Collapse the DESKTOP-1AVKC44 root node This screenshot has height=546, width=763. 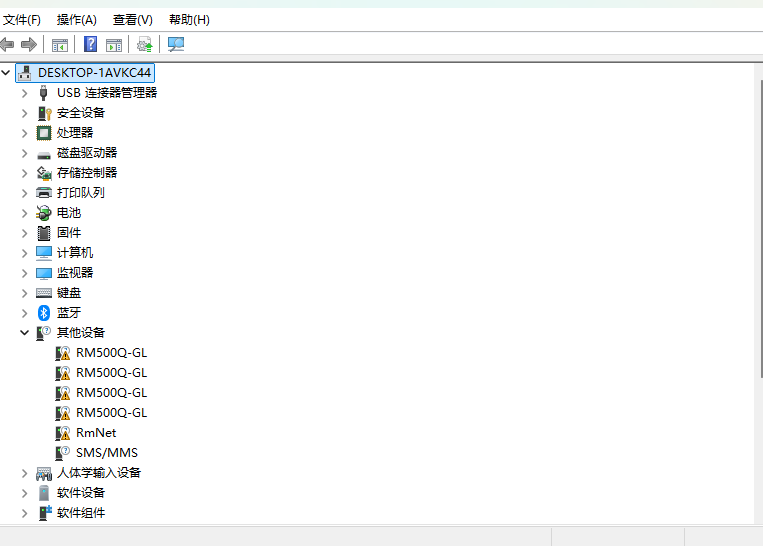(8, 73)
